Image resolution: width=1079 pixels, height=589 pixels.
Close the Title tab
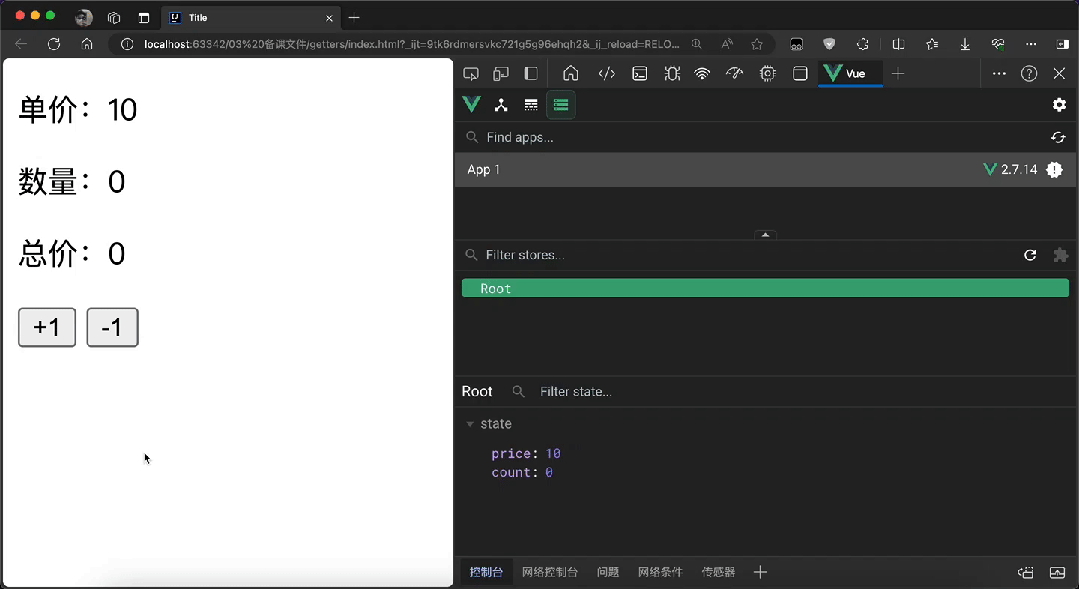coord(330,18)
